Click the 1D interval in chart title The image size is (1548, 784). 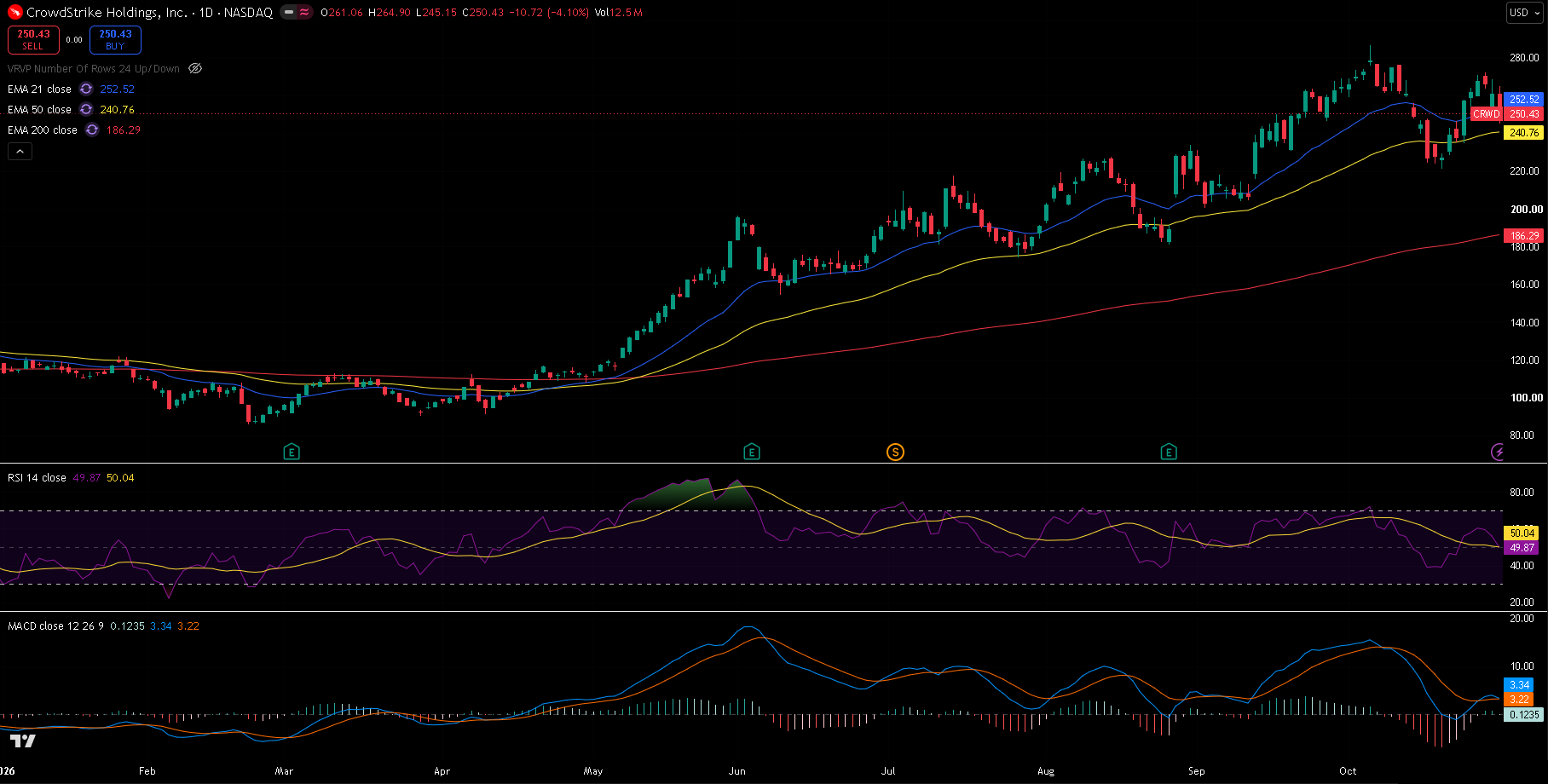[206, 13]
